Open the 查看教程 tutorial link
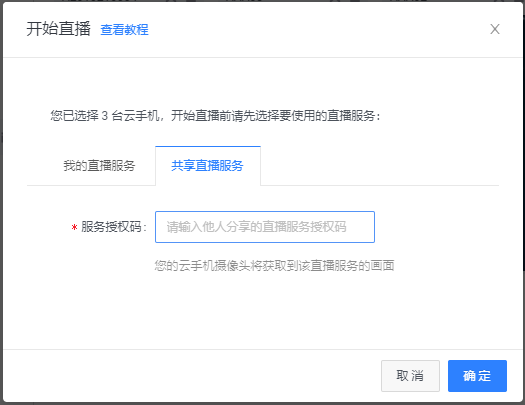This screenshot has width=525, height=405. point(124,29)
